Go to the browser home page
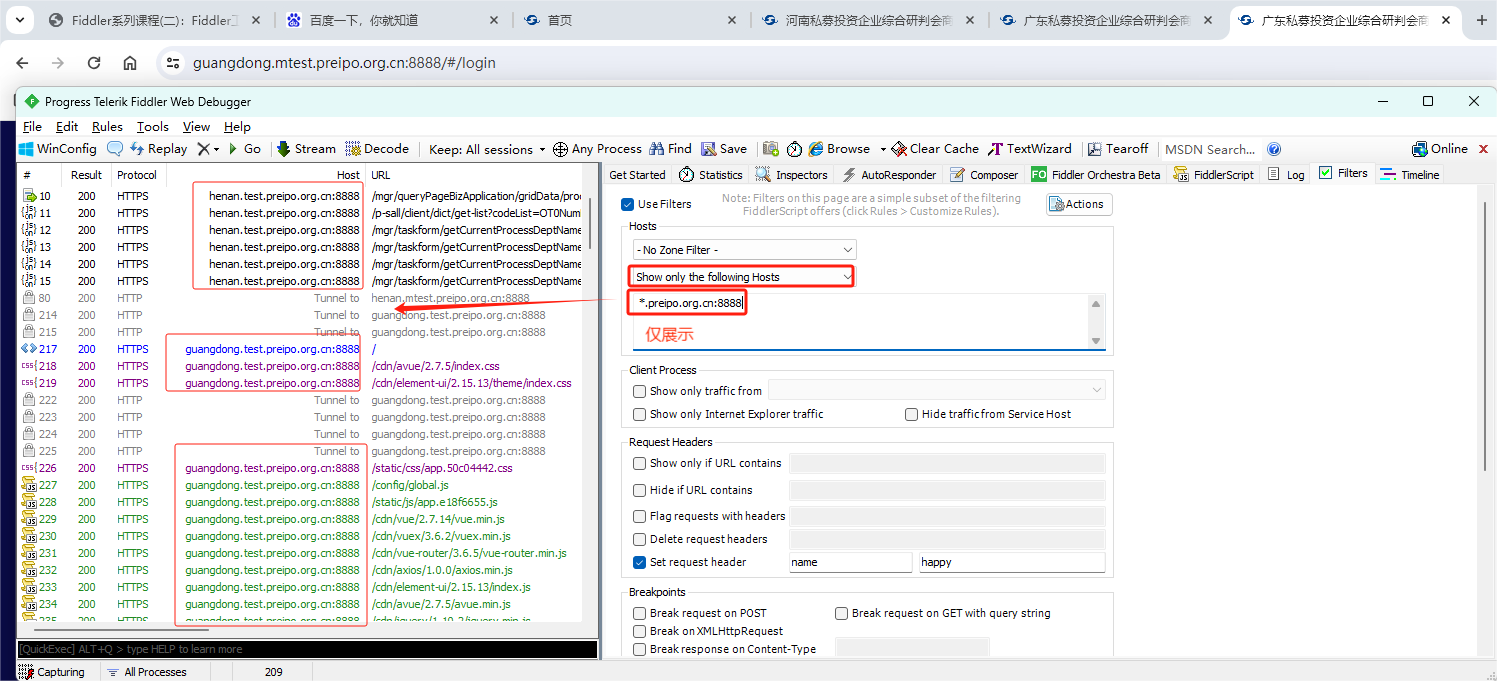 130,63
